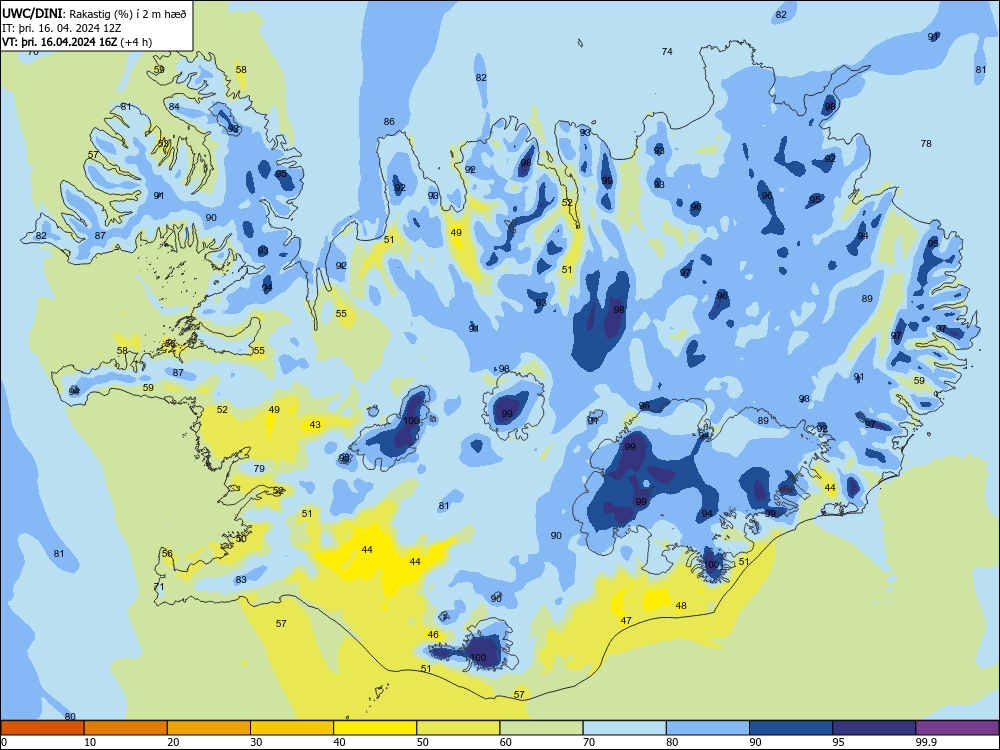Click the light orange 20–30 legend swatch

[209, 728]
